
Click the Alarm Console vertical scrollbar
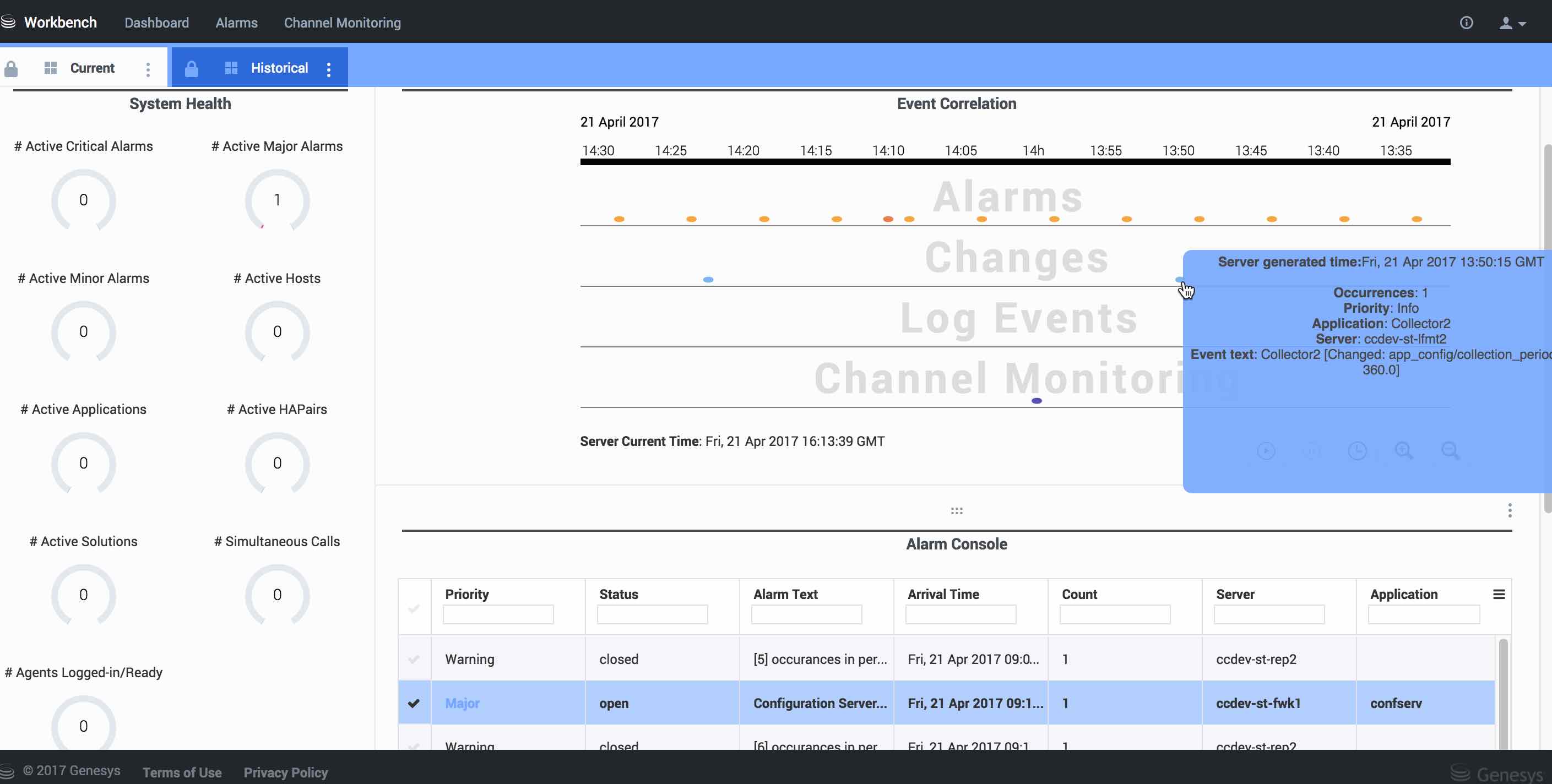(x=1502, y=693)
